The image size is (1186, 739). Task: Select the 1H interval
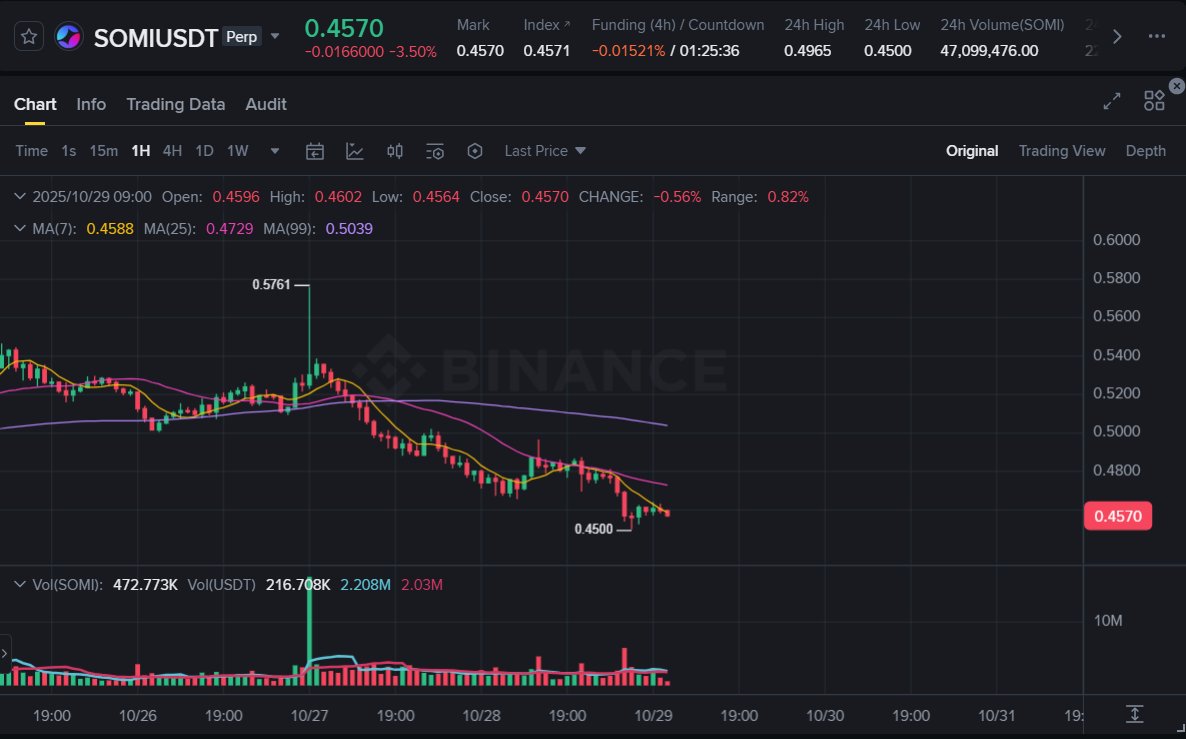click(141, 151)
